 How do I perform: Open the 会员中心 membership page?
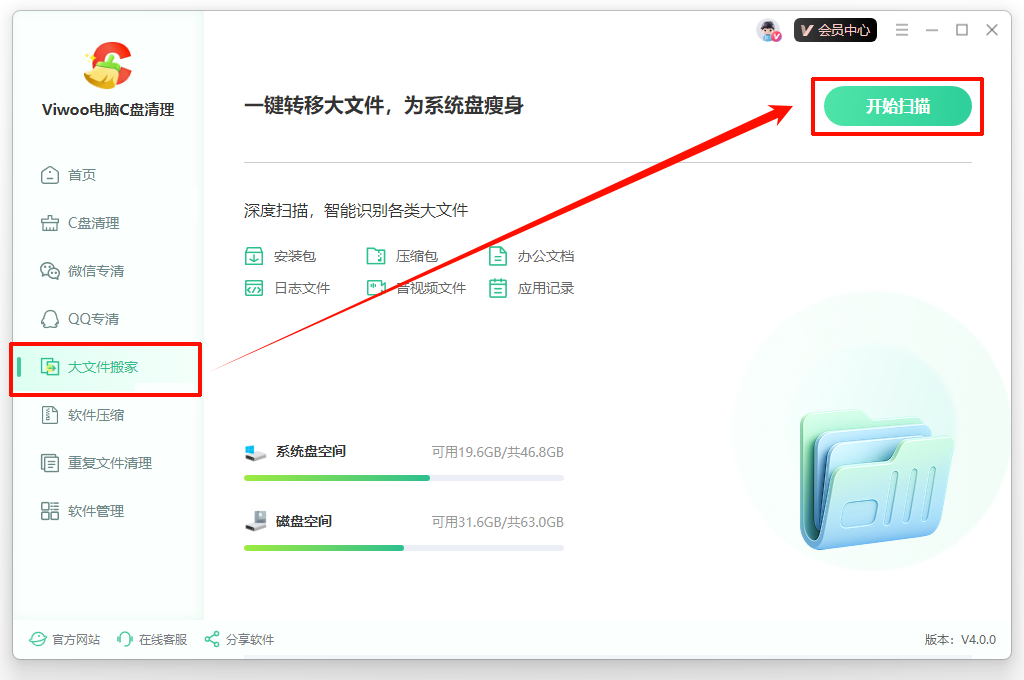pos(835,30)
